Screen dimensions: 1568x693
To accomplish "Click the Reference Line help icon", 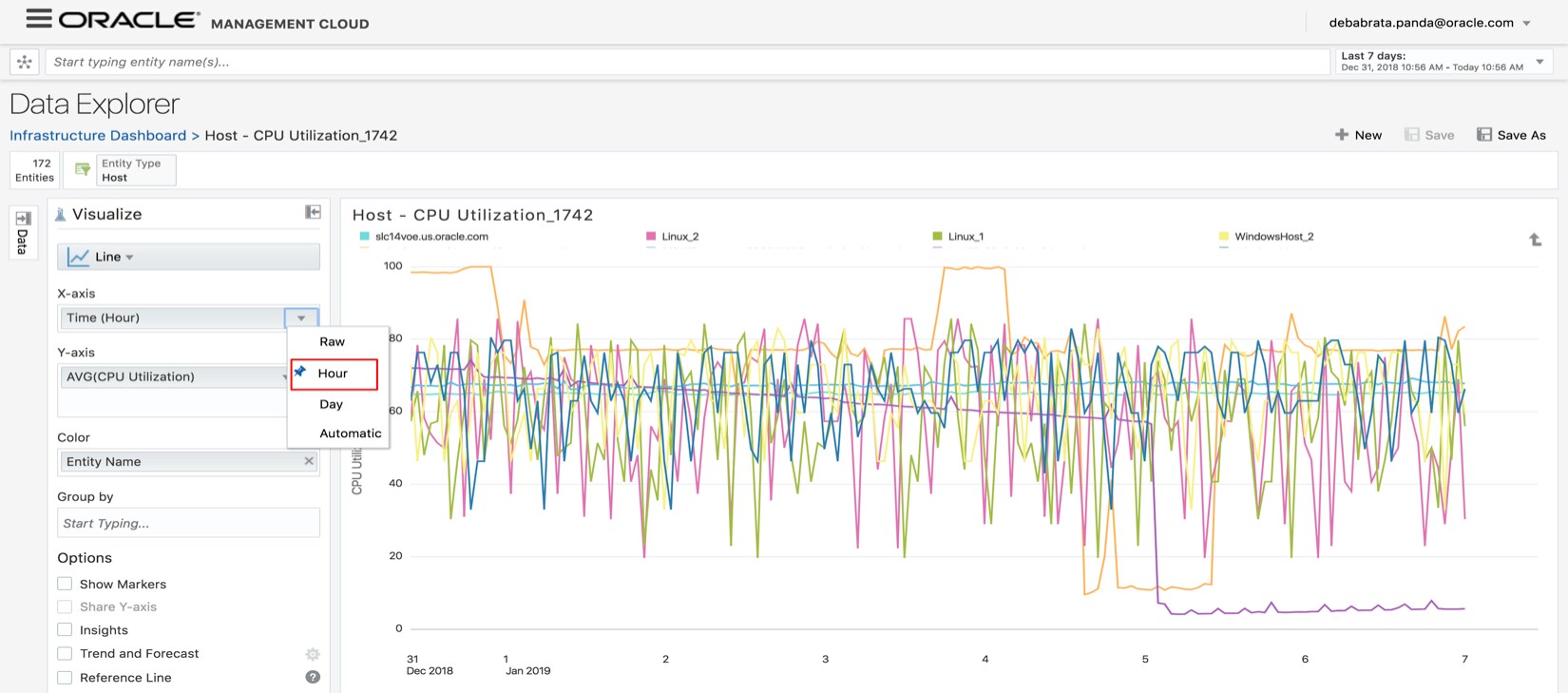I will pos(313,677).
